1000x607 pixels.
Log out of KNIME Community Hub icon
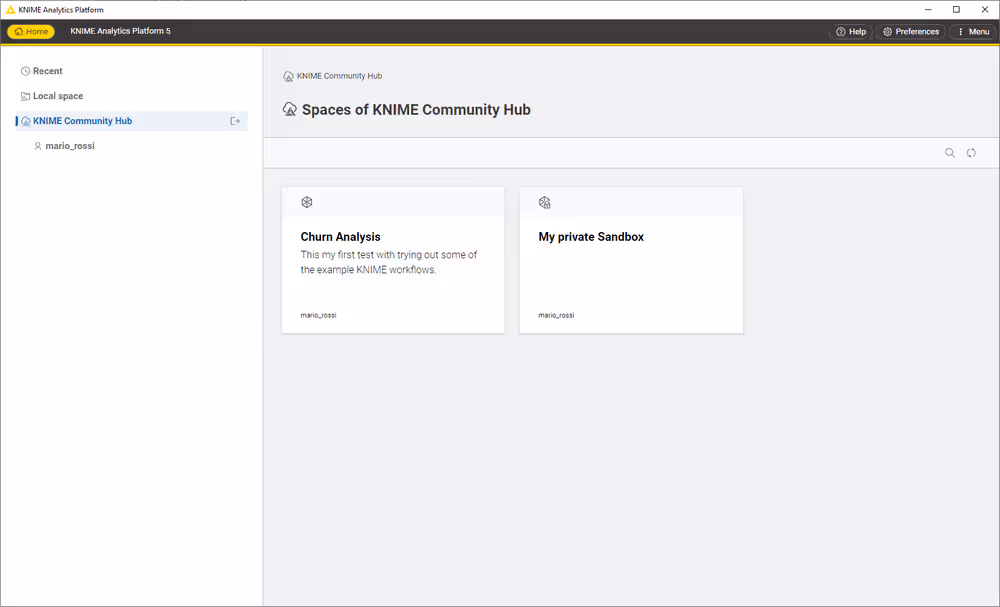[235, 121]
